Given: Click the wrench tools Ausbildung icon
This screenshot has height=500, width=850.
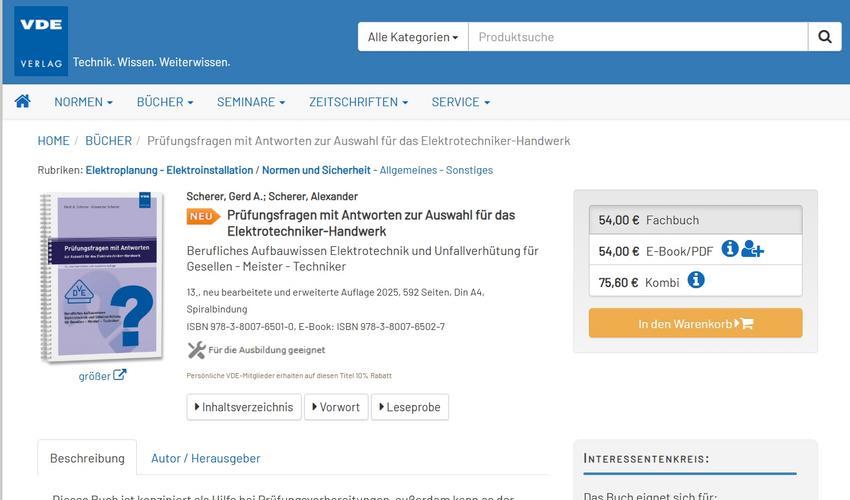Looking at the screenshot, I should tap(196, 350).
